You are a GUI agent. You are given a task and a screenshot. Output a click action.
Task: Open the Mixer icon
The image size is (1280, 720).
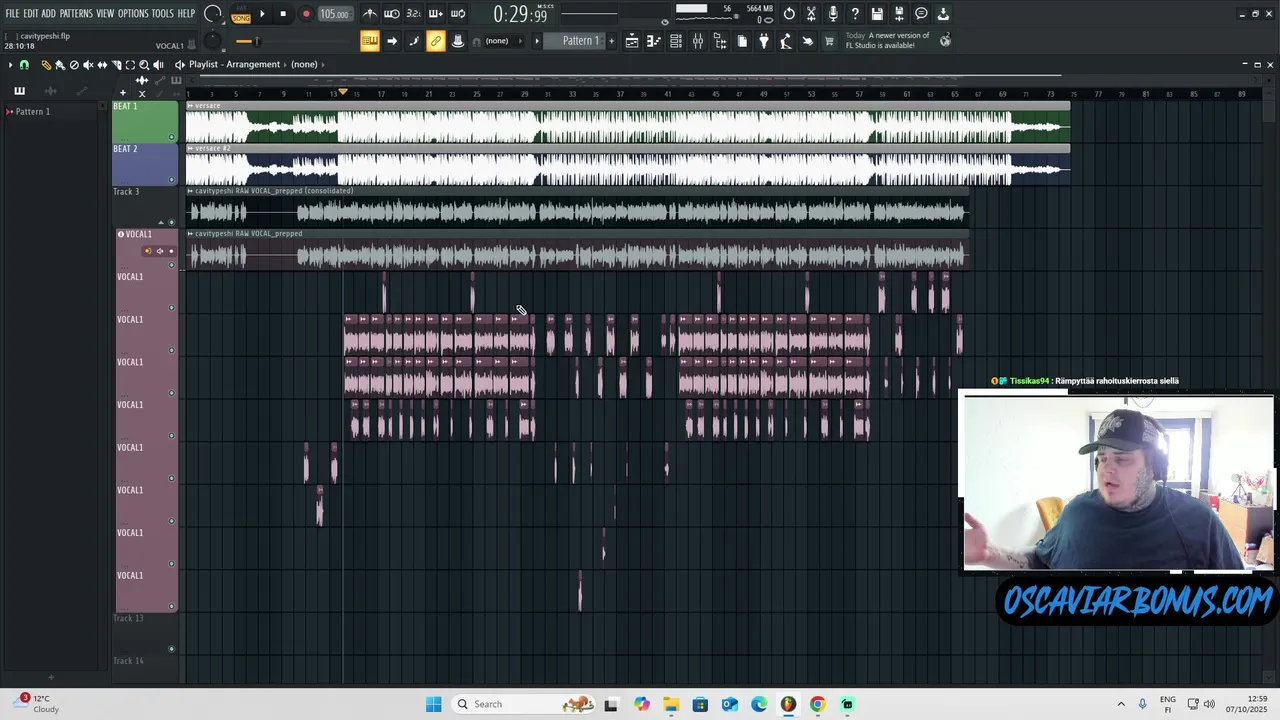pos(698,41)
